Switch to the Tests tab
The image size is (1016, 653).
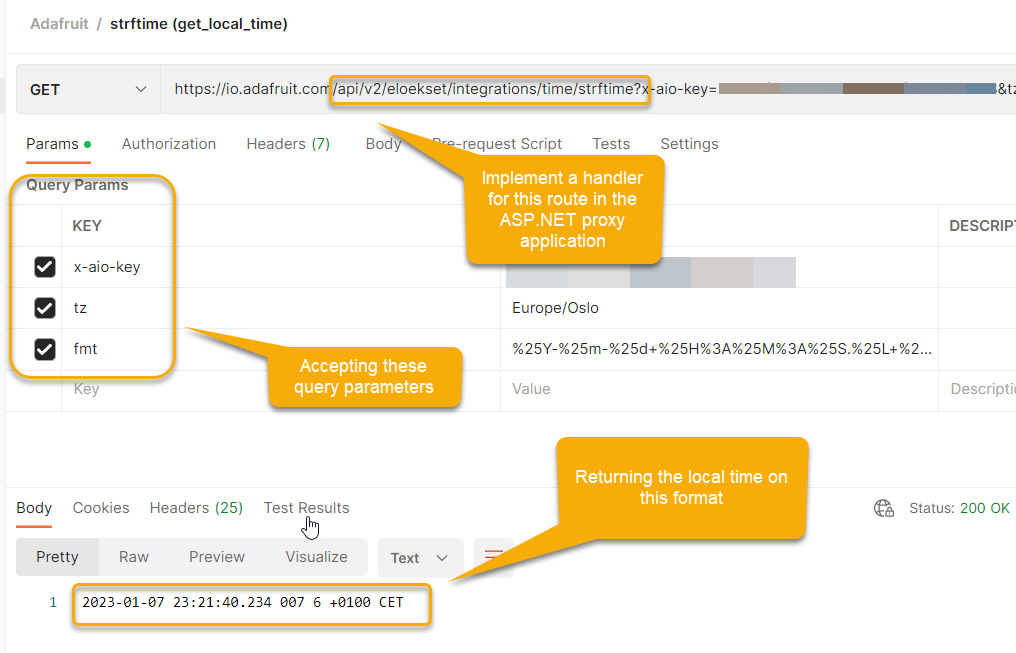[610, 144]
